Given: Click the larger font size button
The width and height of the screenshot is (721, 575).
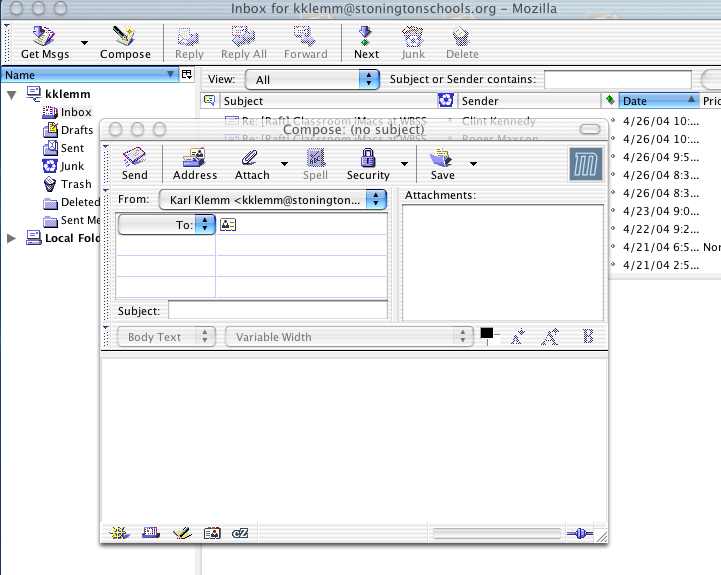Looking at the screenshot, I should (x=549, y=337).
